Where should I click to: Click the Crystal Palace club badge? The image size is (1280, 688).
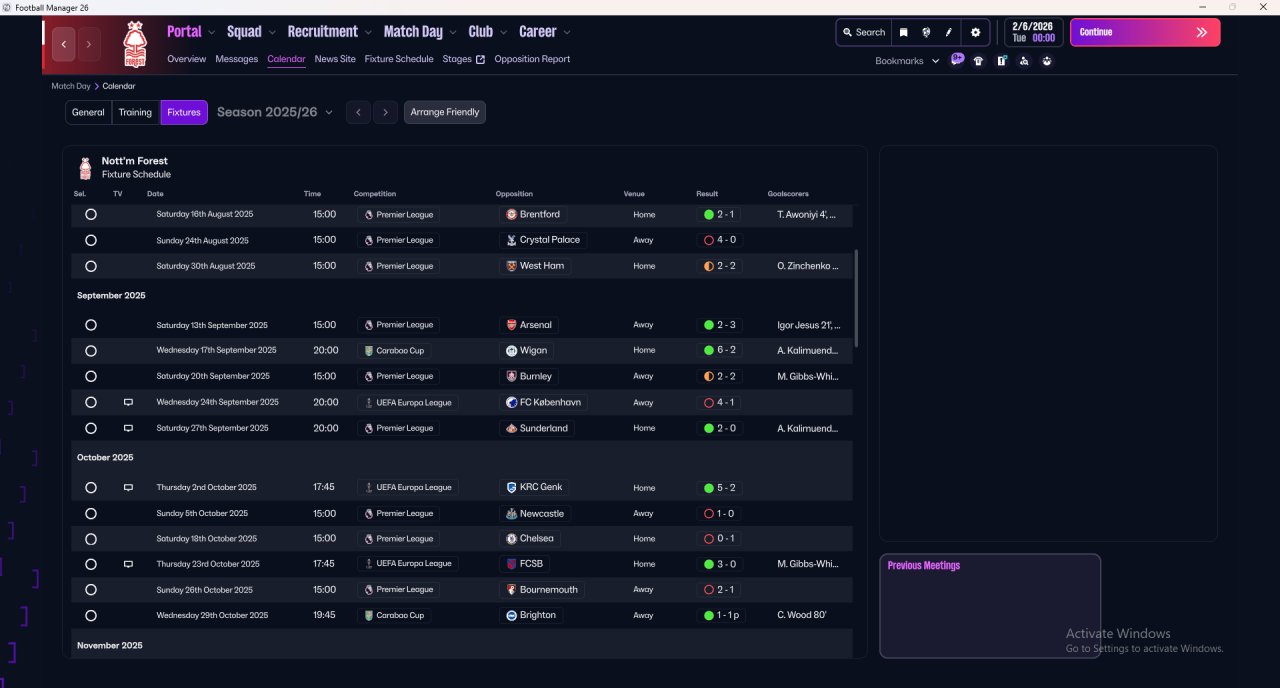coord(511,240)
